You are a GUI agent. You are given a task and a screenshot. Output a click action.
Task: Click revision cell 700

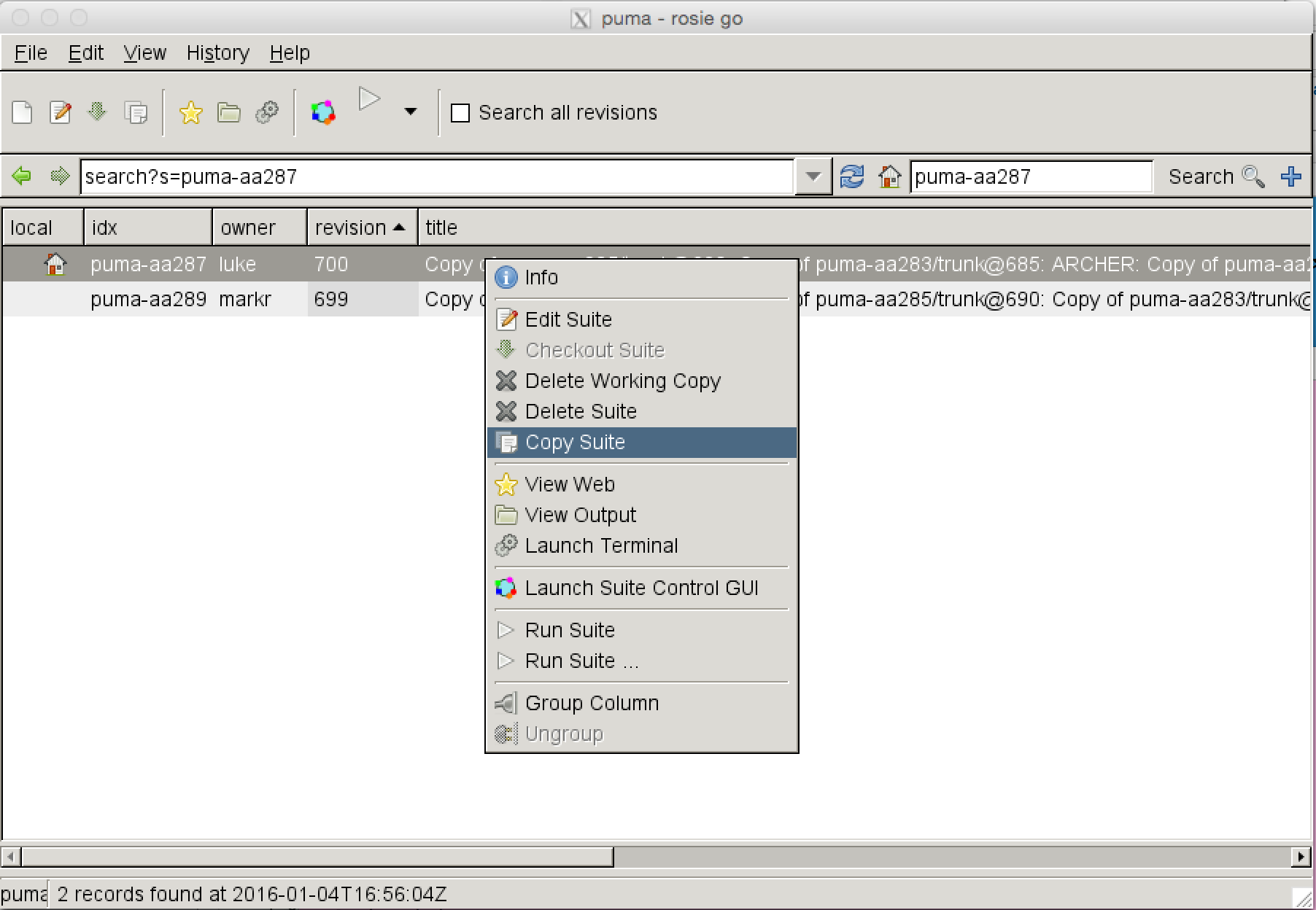[x=363, y=264]
